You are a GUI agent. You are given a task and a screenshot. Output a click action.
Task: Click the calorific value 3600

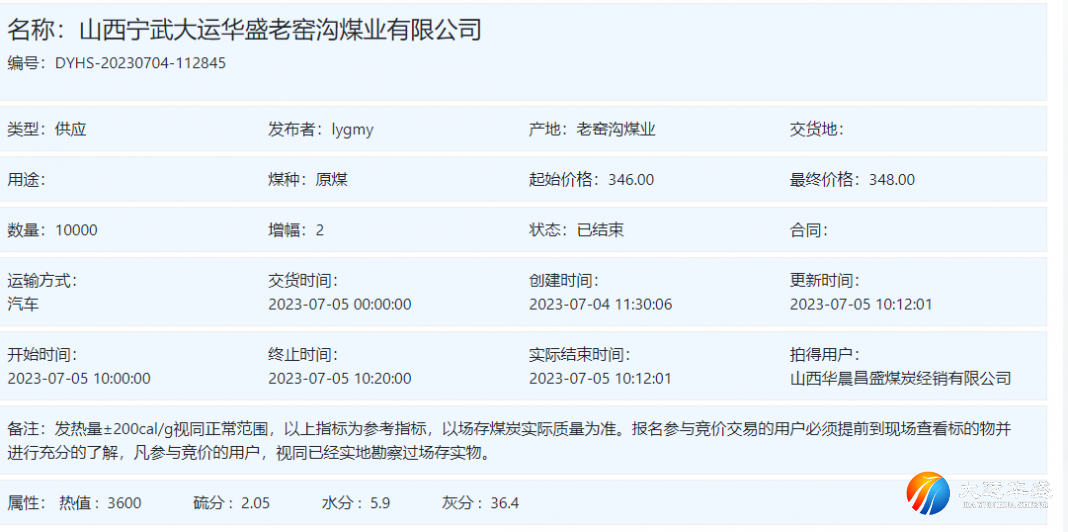click(x=125, y=503)
